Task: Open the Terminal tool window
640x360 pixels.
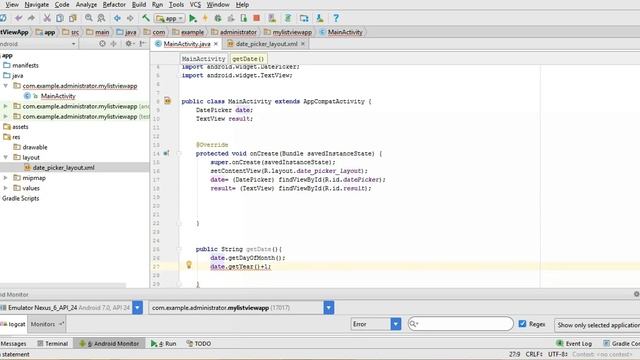Action: (53, 344)
